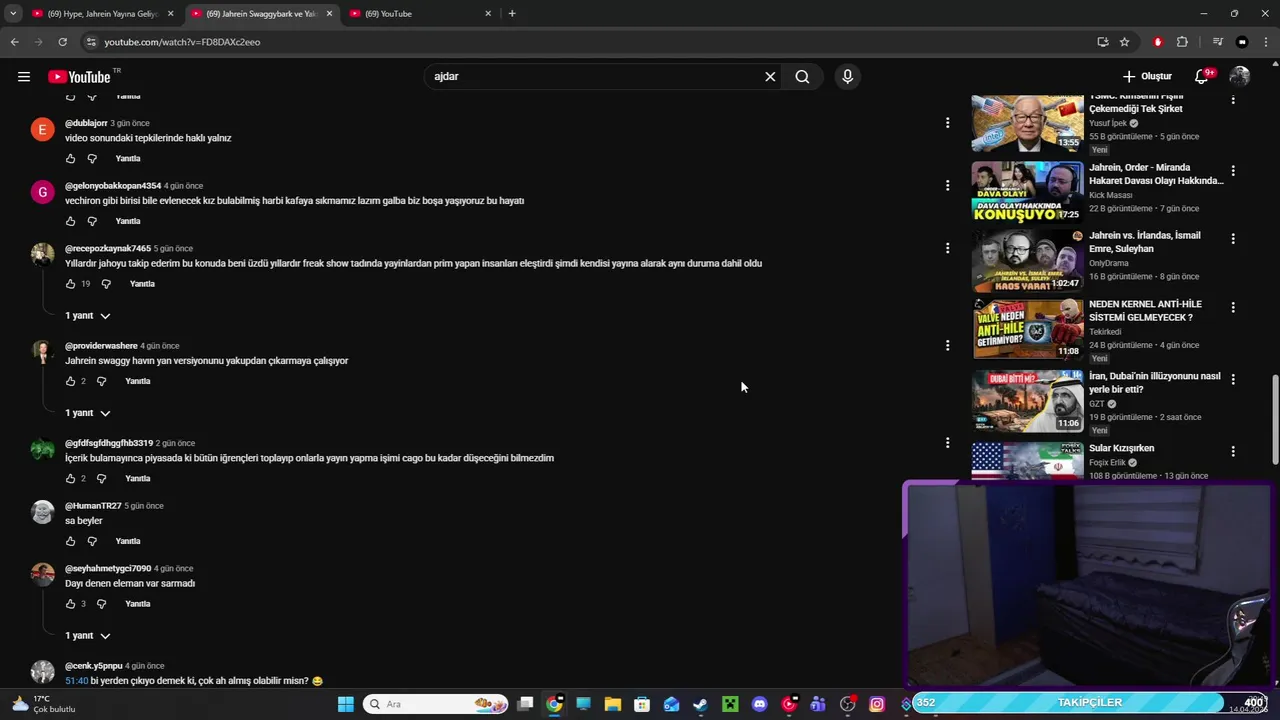1280x720 pixels.
Task: Go back to previous page
Action: pos(14,42)
